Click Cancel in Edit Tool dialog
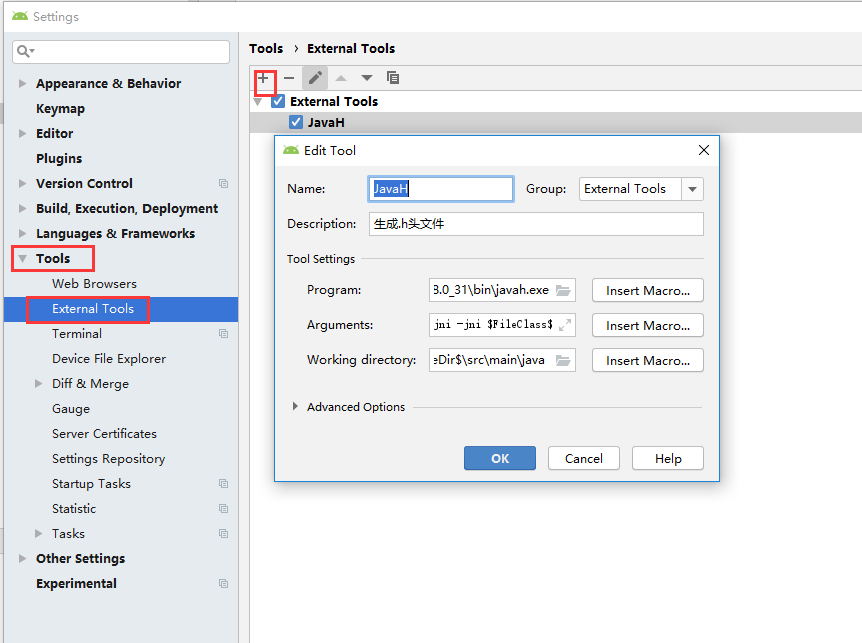The width and height of the screenshot is (862, 643). pos(584,458)
